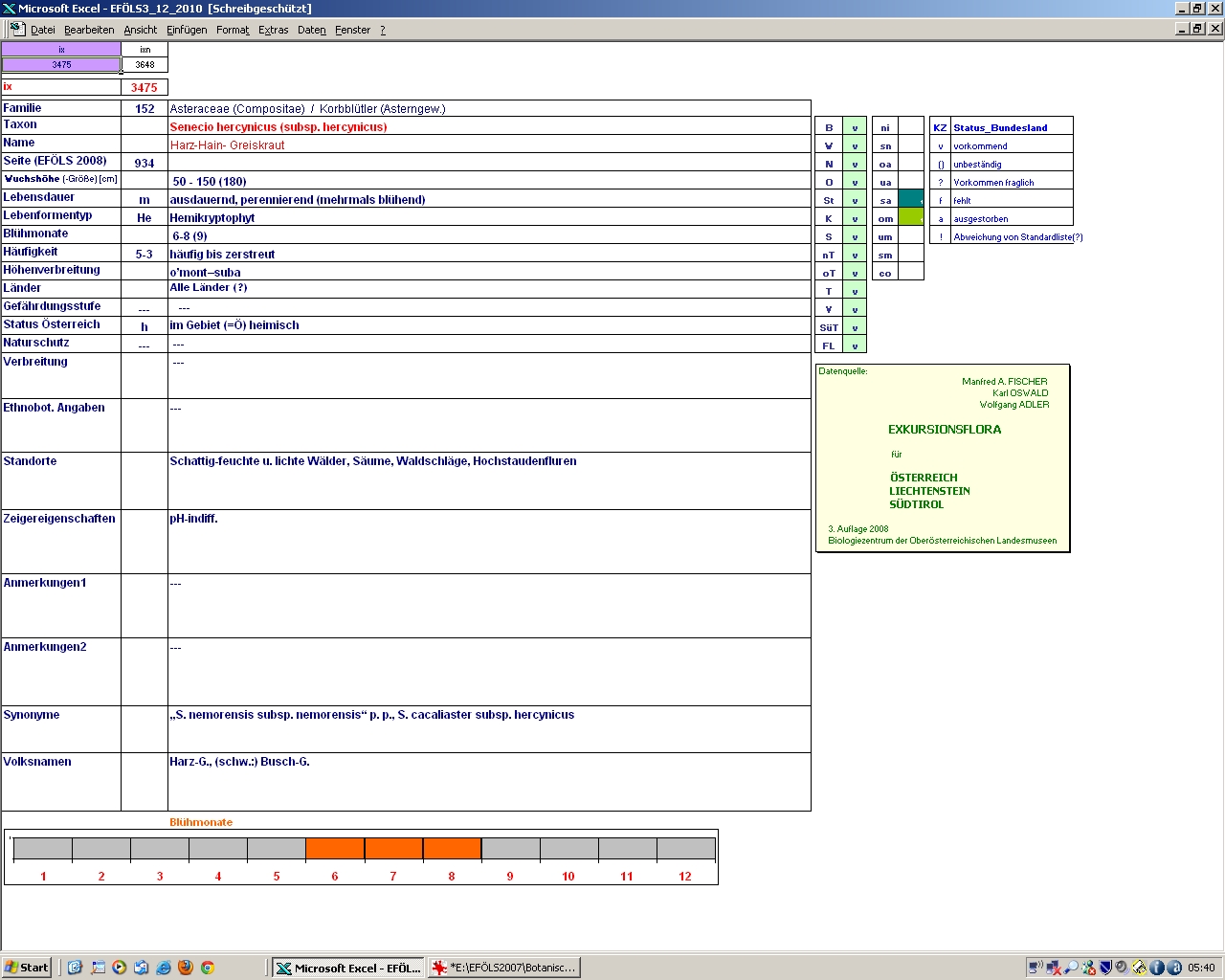Open the wireless network tray icon
Image resolution: width=1225 pixels, height=980 pixels.
tap(1036, 968)
